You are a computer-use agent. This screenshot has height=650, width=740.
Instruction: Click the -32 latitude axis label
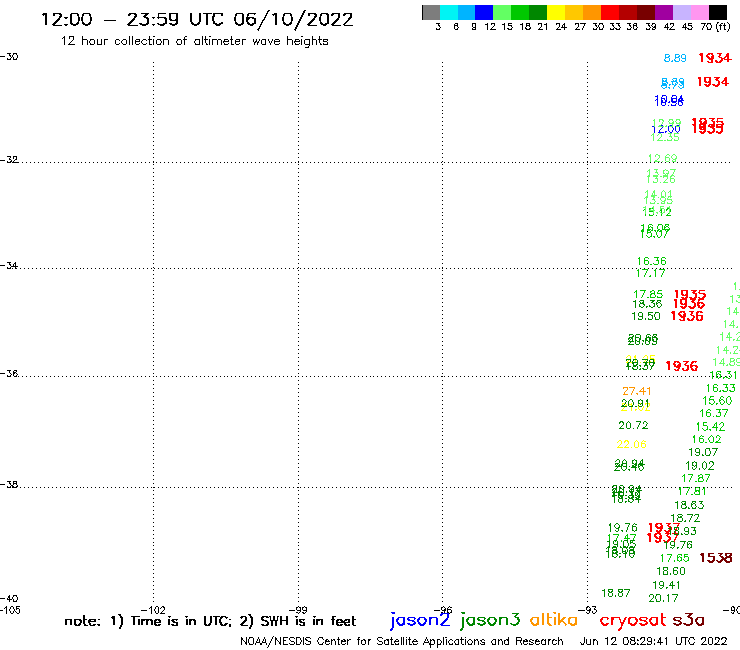click(9, 160)
